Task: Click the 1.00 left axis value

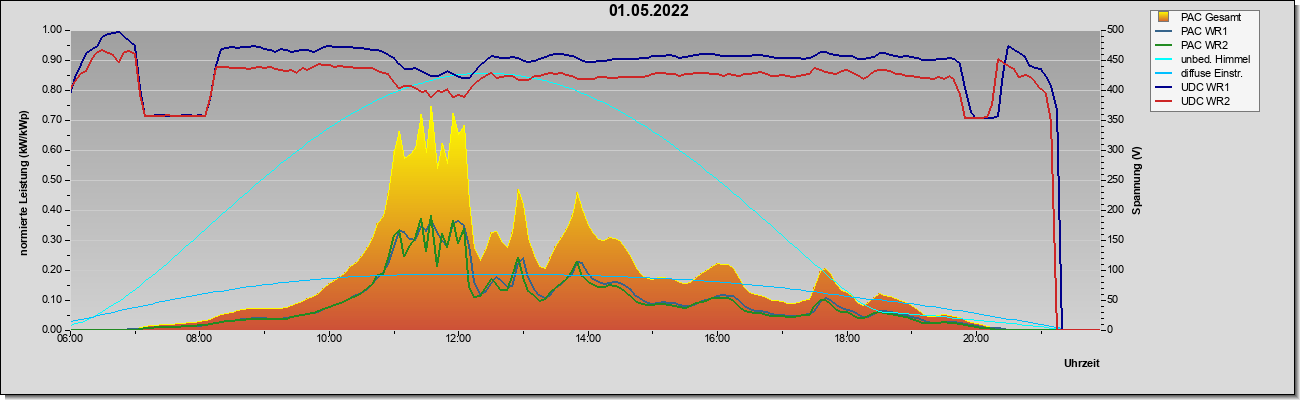Action: coord(53,30)
